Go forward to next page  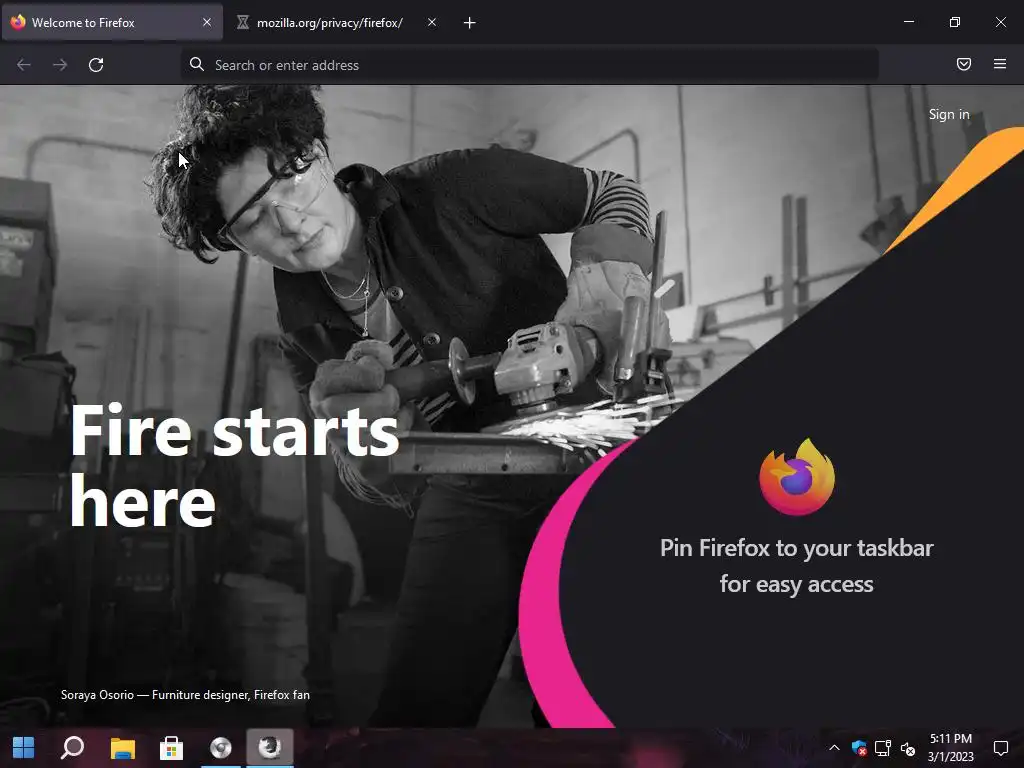[x=60, y=65]
